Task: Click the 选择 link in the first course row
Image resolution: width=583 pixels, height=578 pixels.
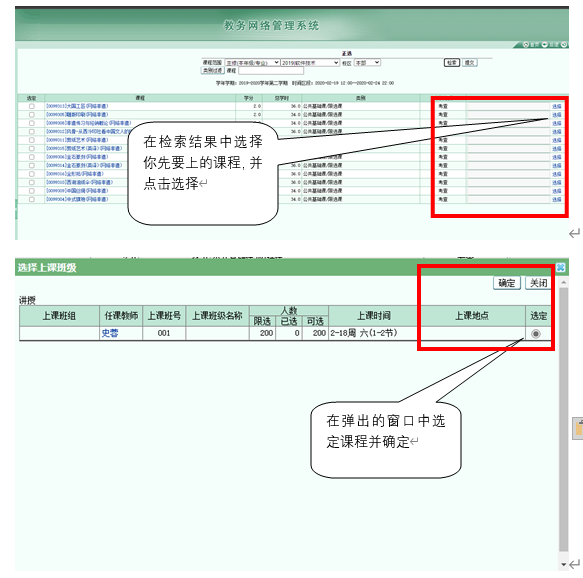Action: (557, 106)
